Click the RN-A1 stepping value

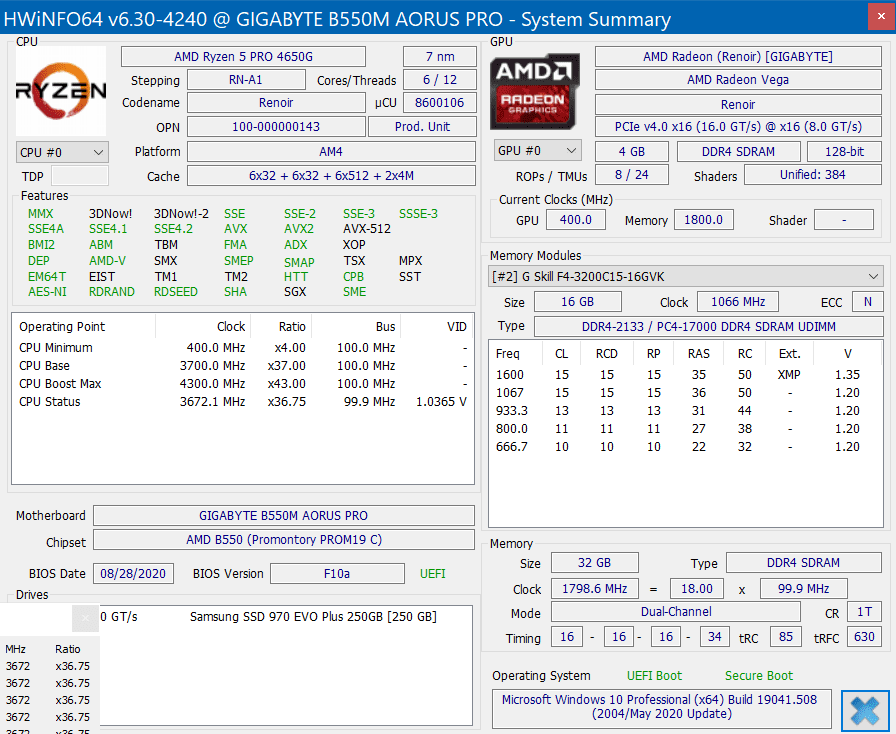(246, 79)
